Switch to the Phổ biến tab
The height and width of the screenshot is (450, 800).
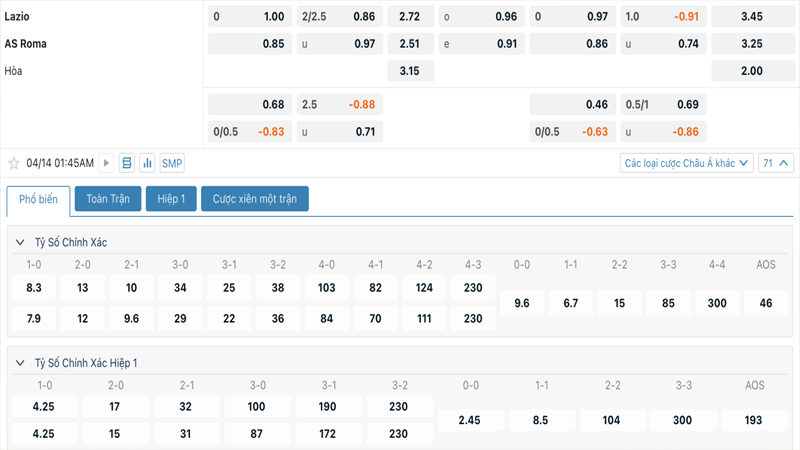38,199
